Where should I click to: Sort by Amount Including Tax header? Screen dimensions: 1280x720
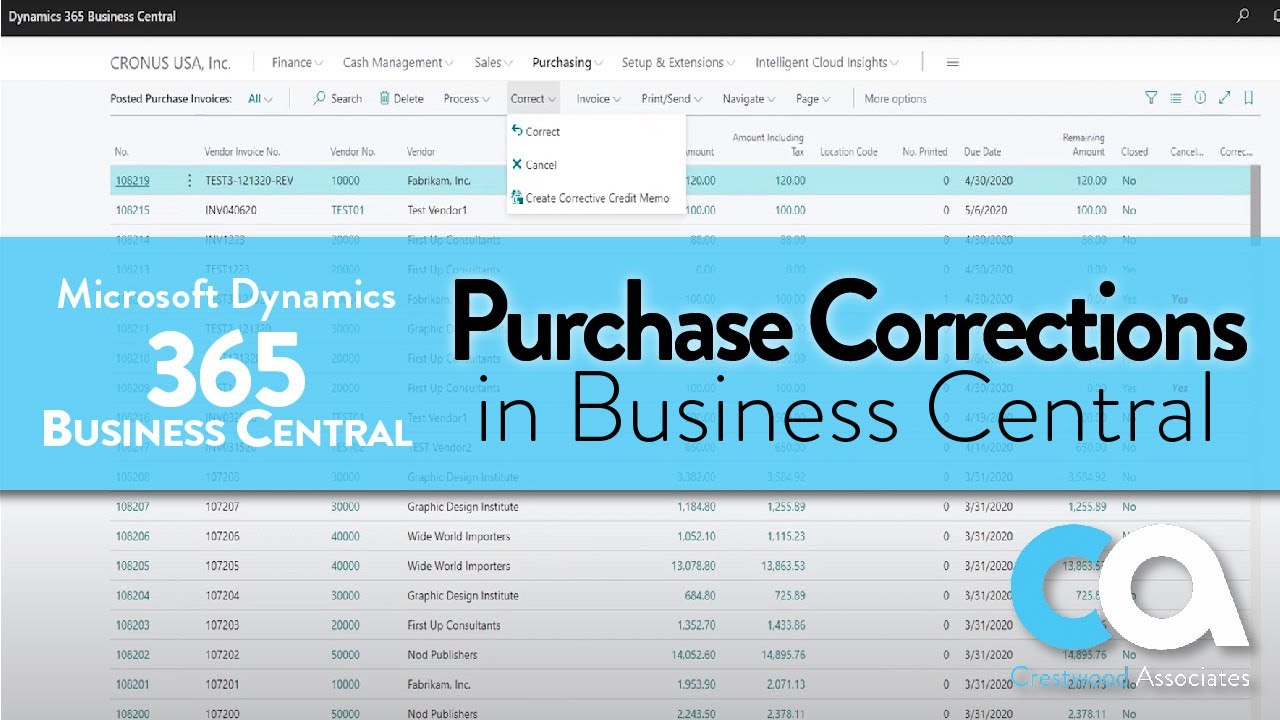[768, 145]
